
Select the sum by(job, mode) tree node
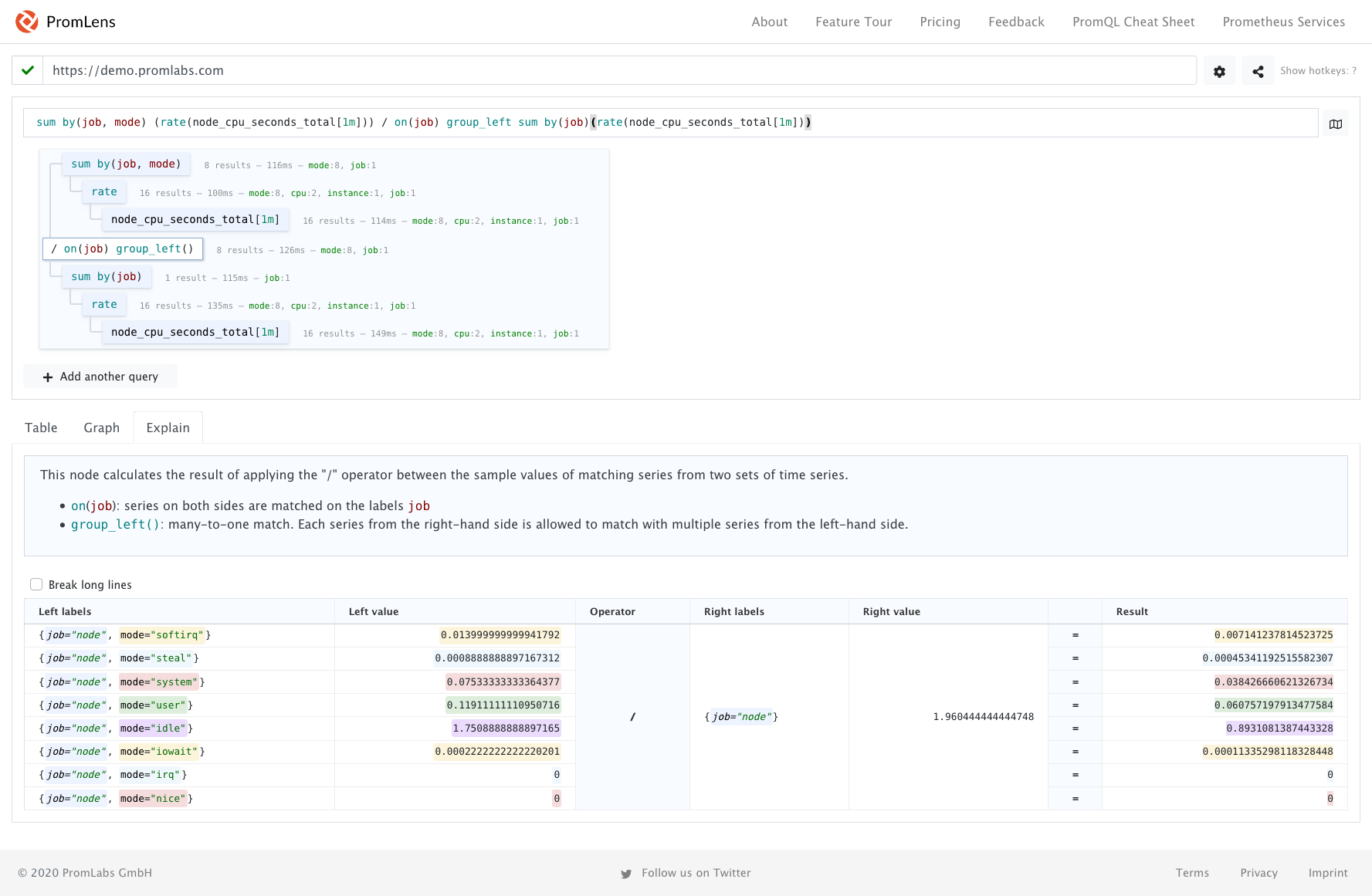(x=126, y=164)
